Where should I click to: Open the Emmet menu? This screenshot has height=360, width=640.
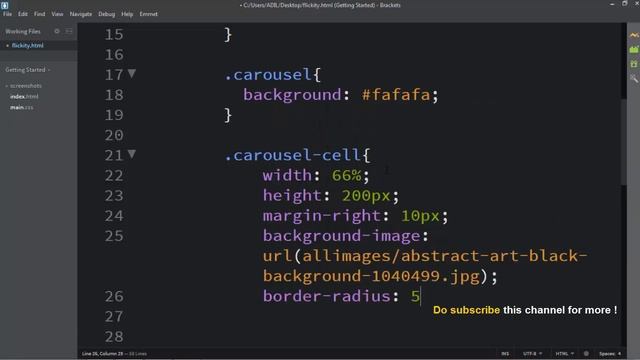point(149,14)
